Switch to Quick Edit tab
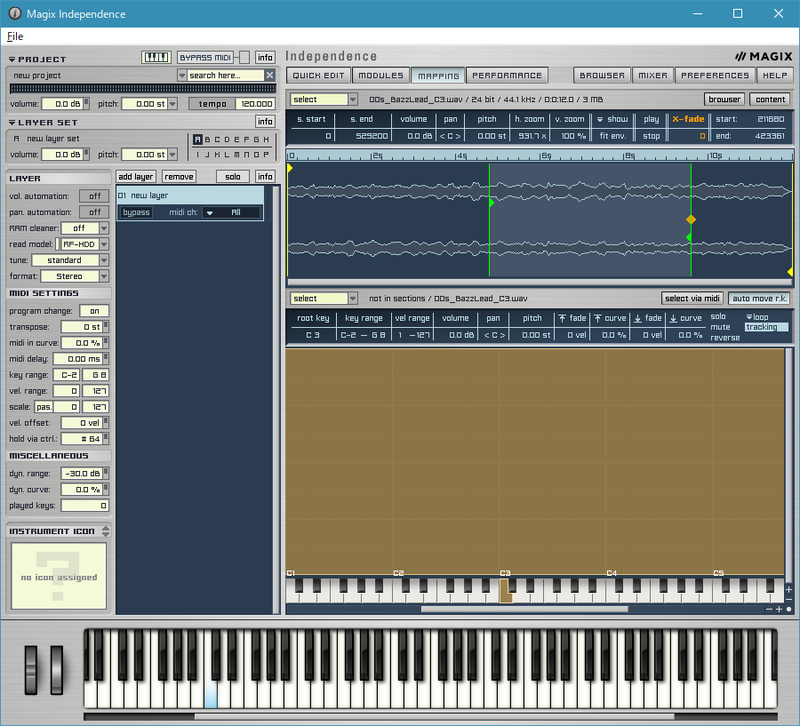This screenshot has width=800, height=726. pyautogui.click(x=318, y=75)
